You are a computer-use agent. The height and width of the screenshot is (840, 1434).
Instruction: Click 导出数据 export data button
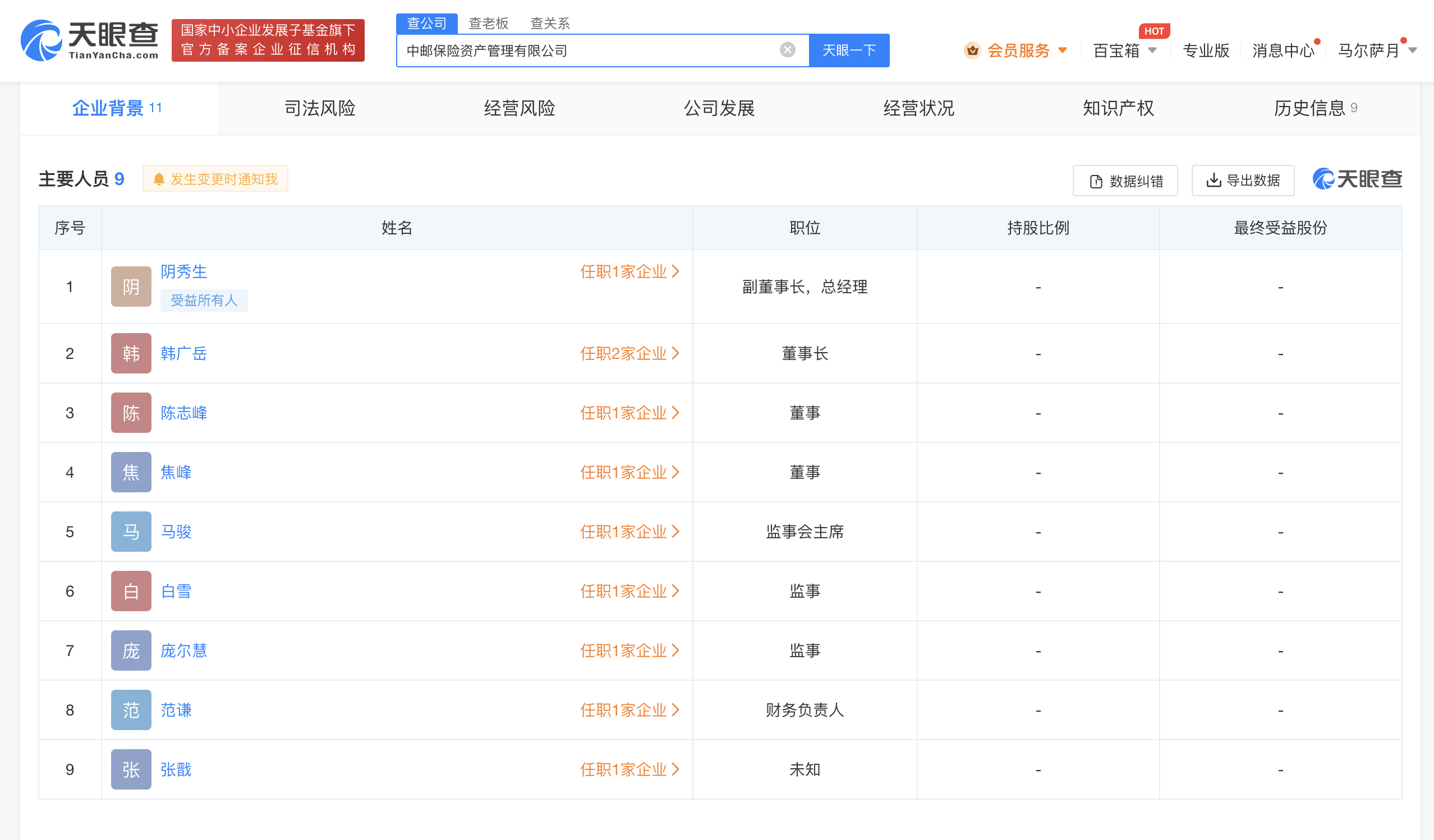(x=1242, y=181)
